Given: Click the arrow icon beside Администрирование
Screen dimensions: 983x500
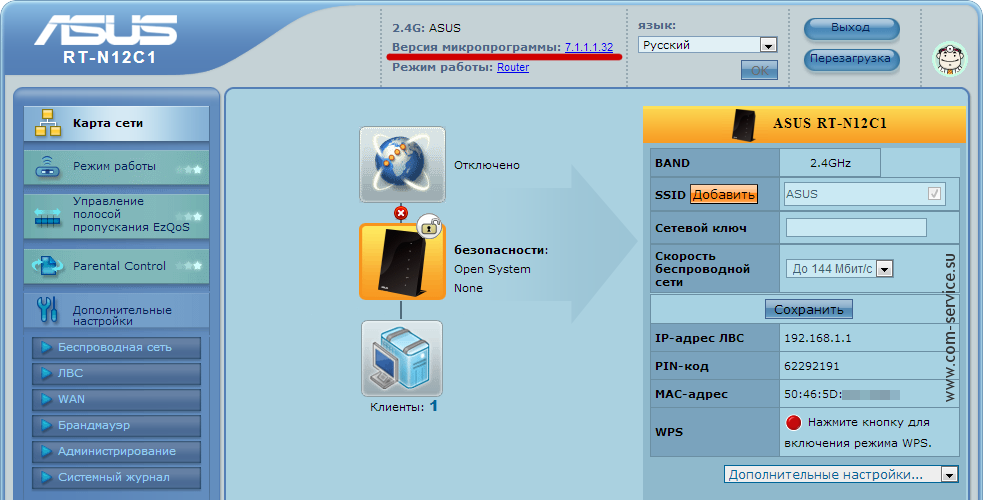Looking at the screenshot, I should pos(46,452).
